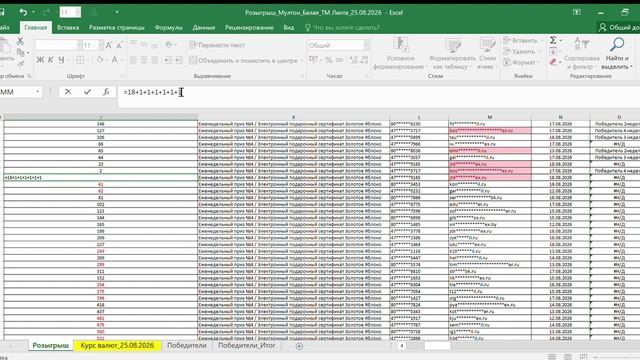Viewport: 640px width, 360px height.
Task: Toggle center horizontal alignment
Action: [x=144, y=60]
